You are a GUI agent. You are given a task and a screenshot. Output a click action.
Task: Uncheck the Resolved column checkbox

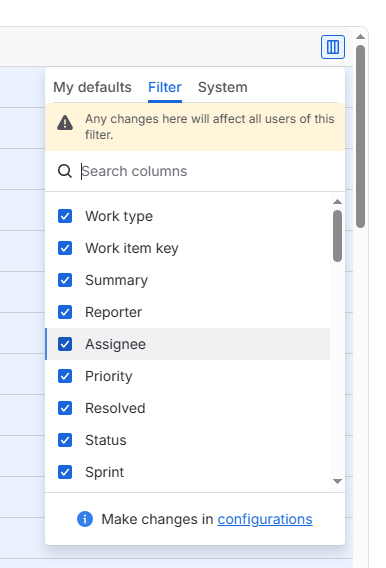coord(65,408)
